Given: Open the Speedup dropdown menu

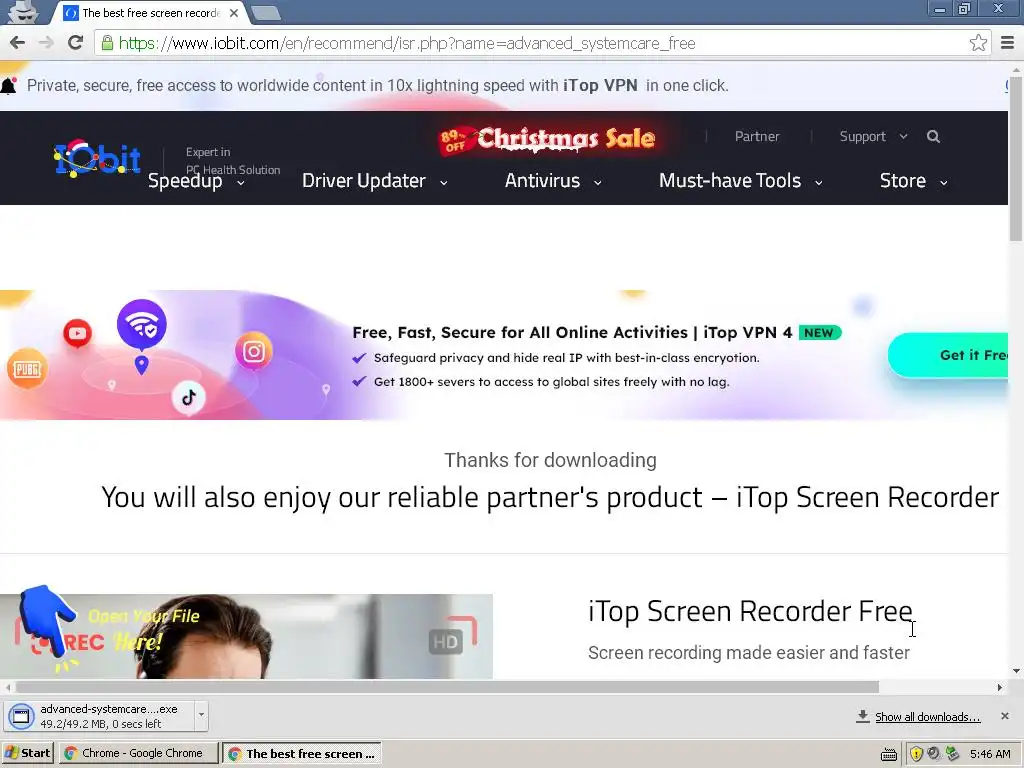Looking at the screenshot, I should pos(196,181).
